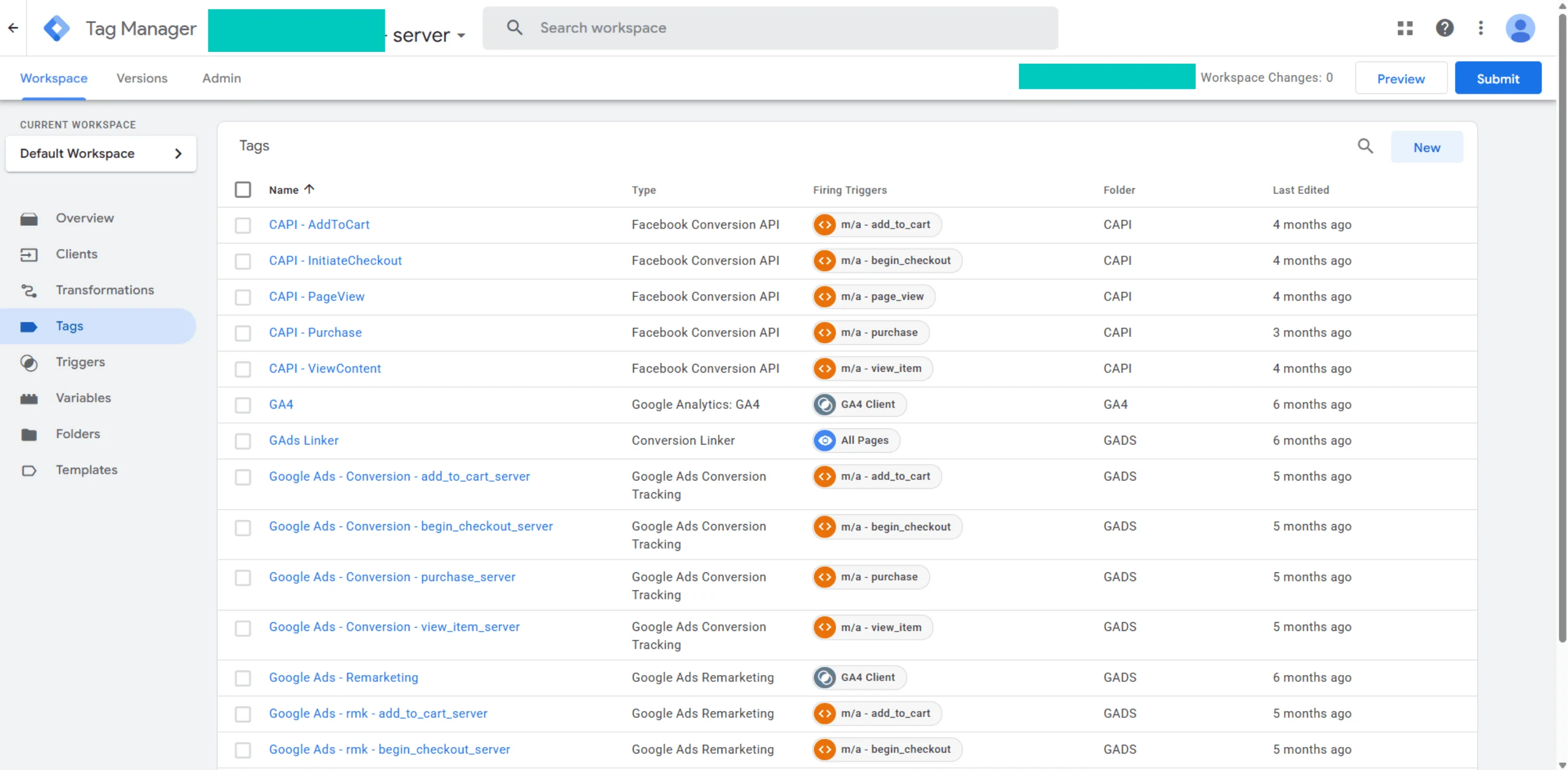Click the Search workspace field
Viewport: 1568px width, 770px height.
tap(770, 28)
